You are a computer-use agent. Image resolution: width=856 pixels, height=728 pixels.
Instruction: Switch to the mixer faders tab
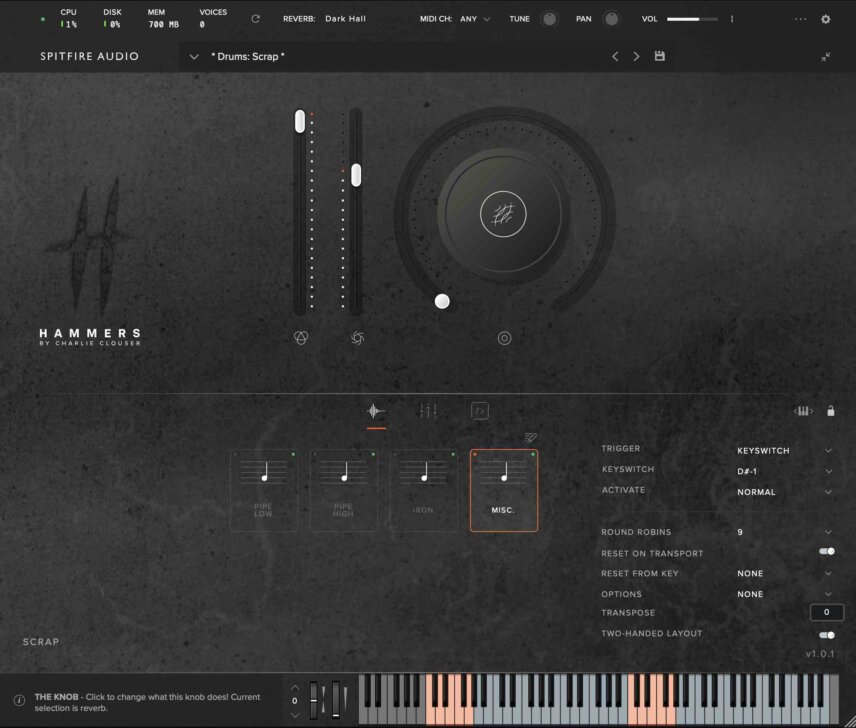click(x=428, y=411)
